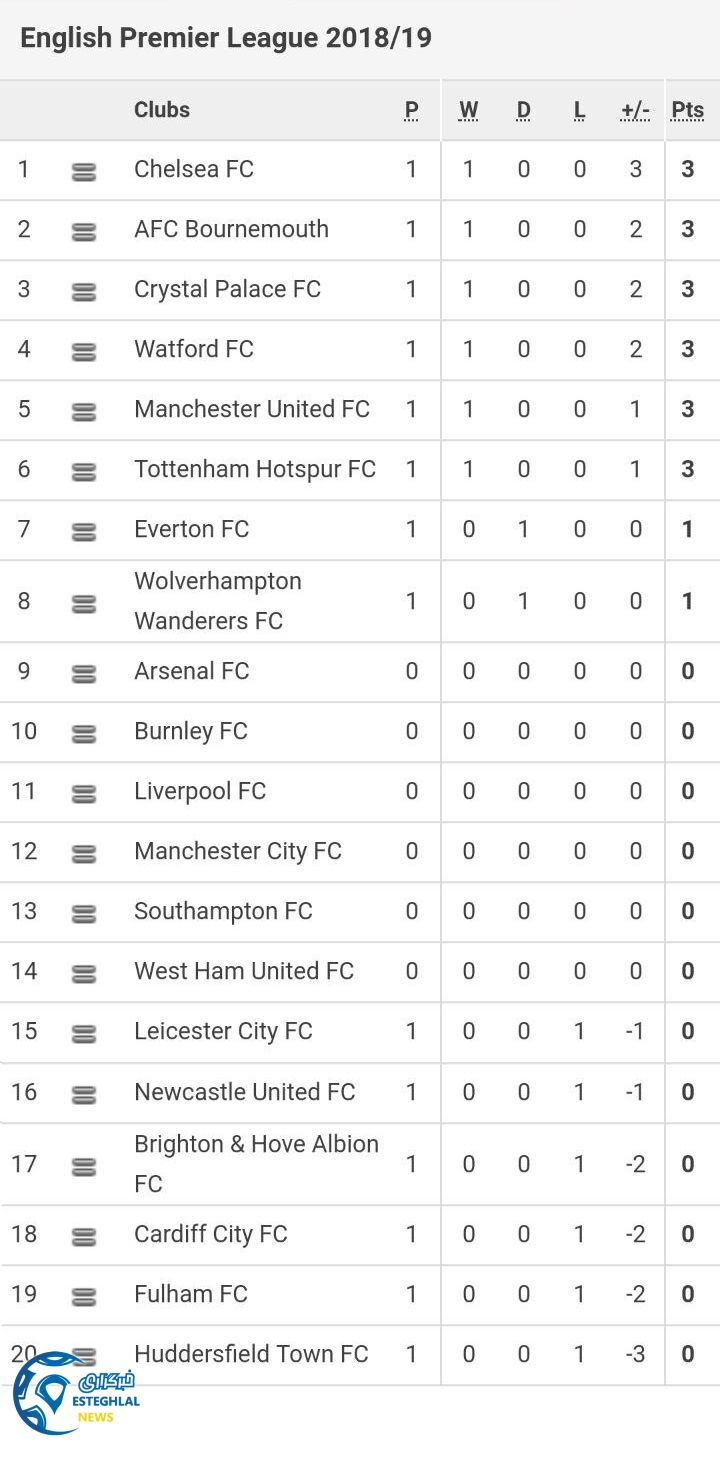The image size is (720, 1457).
Task: Click the D draws column header
Action: point(523,110)
